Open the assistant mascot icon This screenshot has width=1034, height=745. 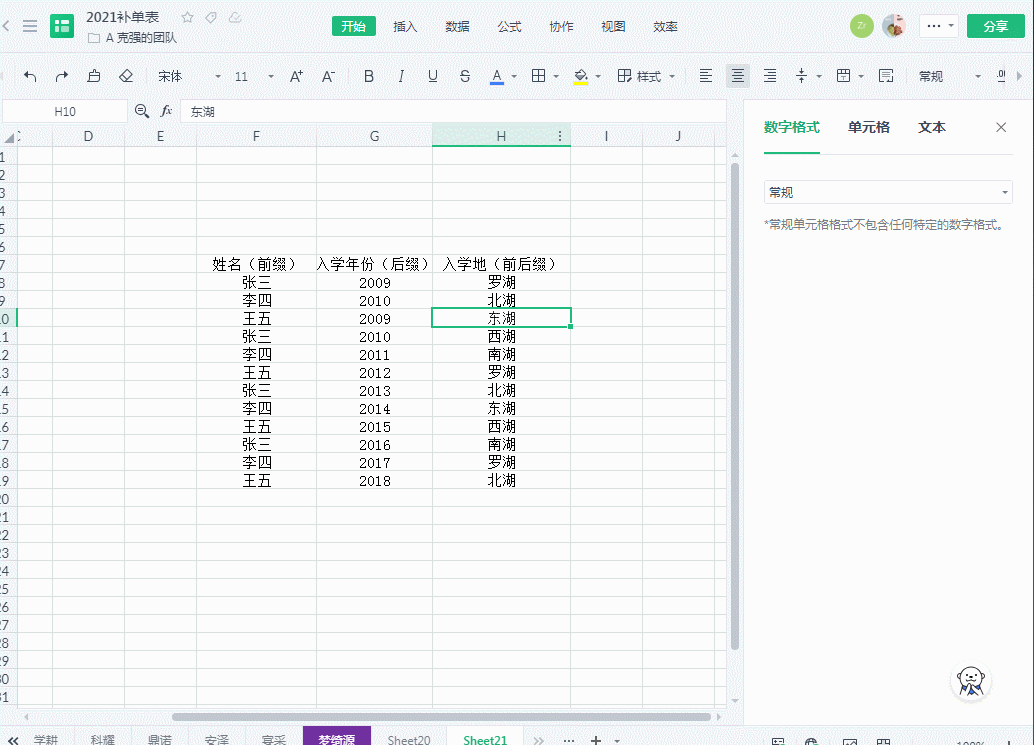[x=971, y=682]
